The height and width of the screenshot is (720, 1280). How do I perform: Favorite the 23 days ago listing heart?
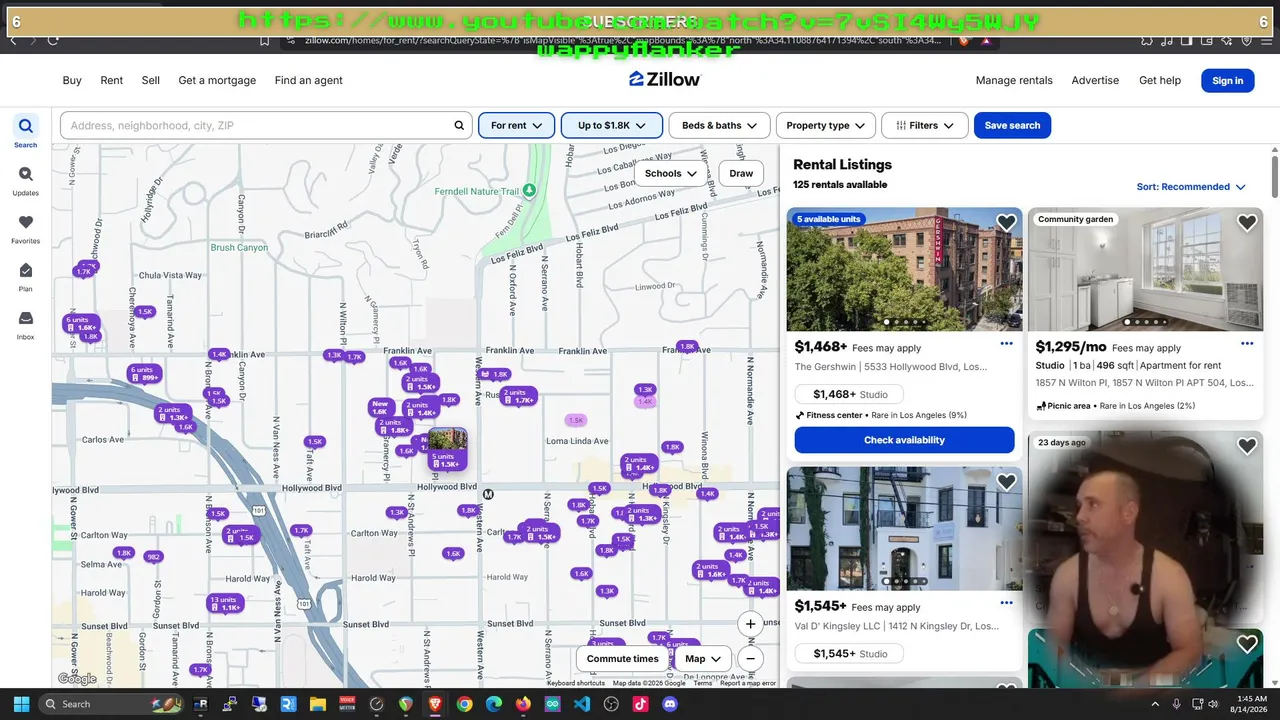[1247, 446]
